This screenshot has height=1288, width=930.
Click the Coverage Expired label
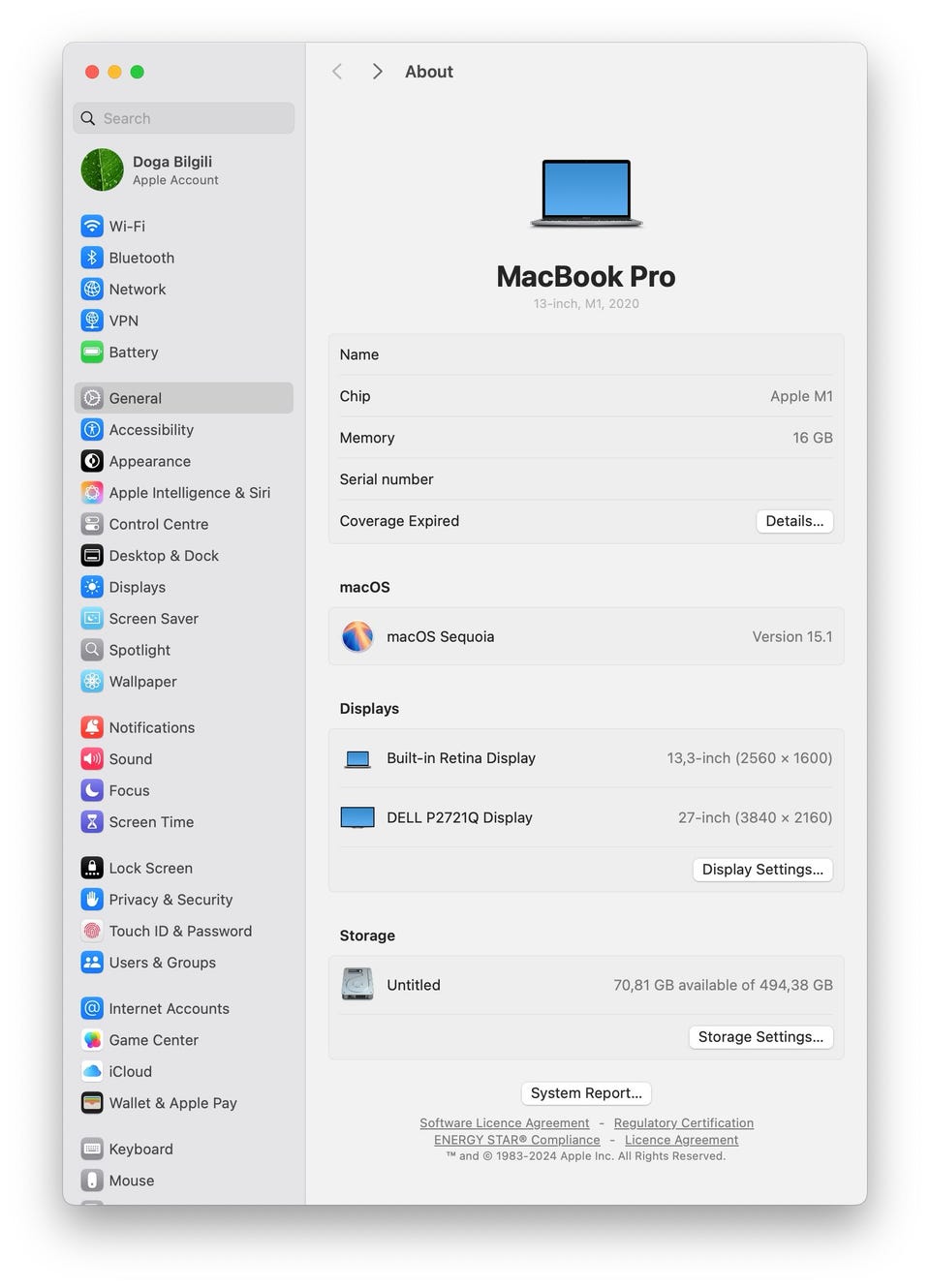399,521
